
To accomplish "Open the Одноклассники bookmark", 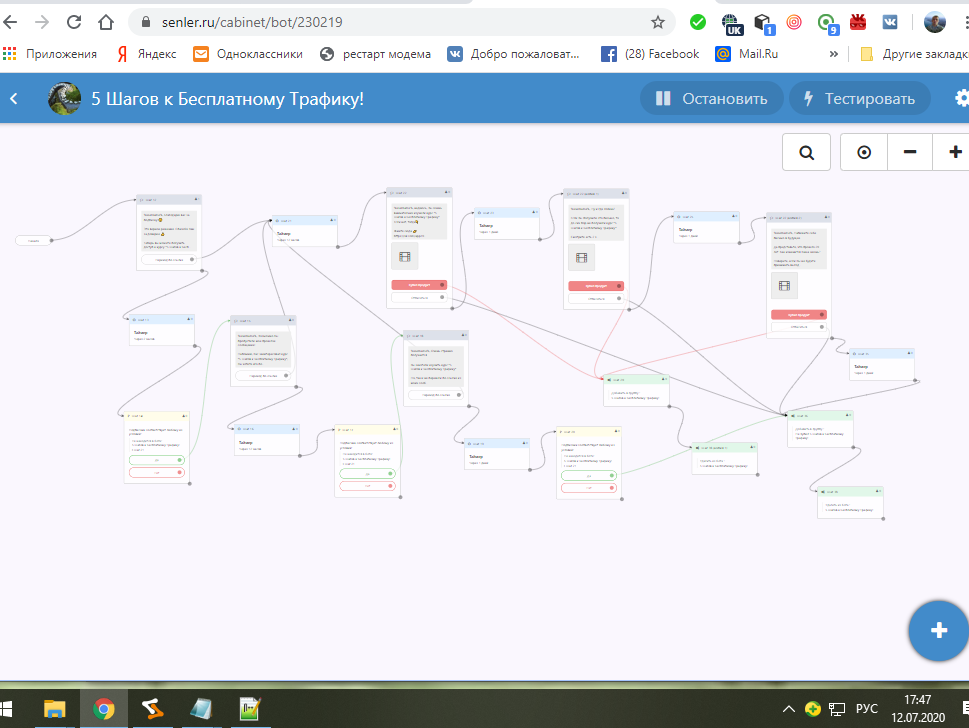I will tap(248, 54).
